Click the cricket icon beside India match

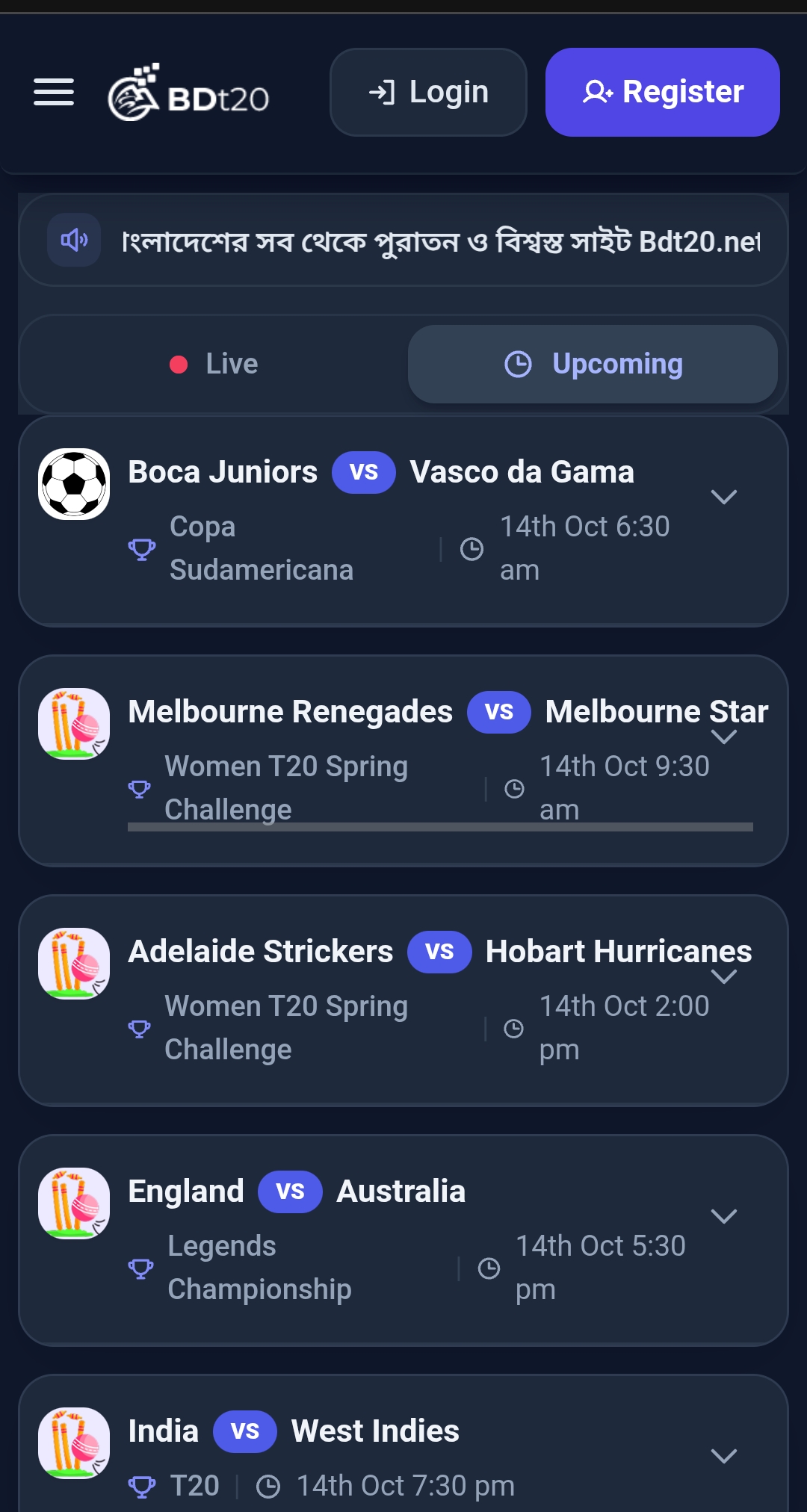[x=74, y=1443]
